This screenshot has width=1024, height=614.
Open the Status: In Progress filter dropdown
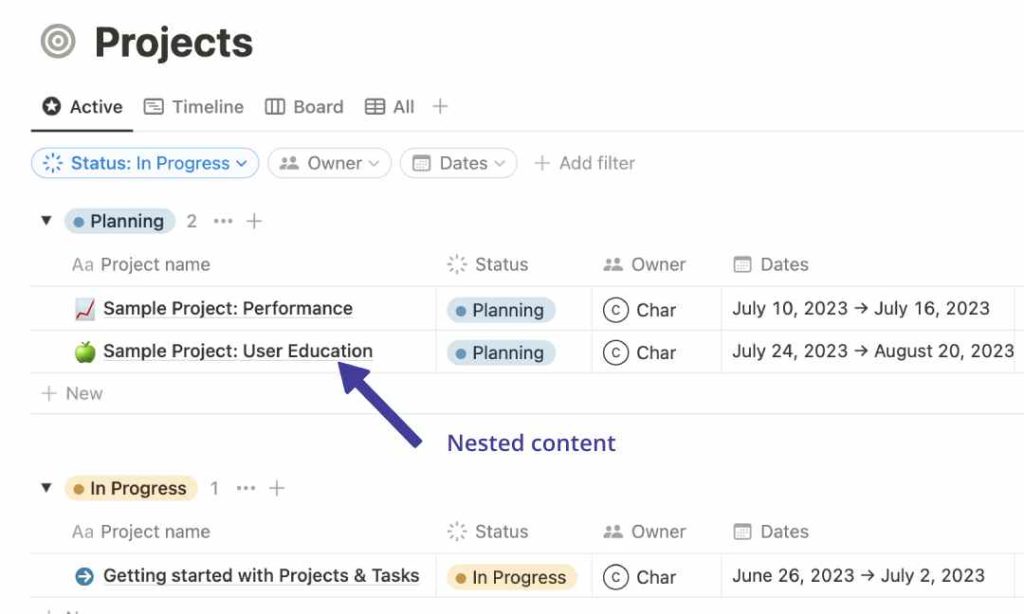[x=144, y=162]
